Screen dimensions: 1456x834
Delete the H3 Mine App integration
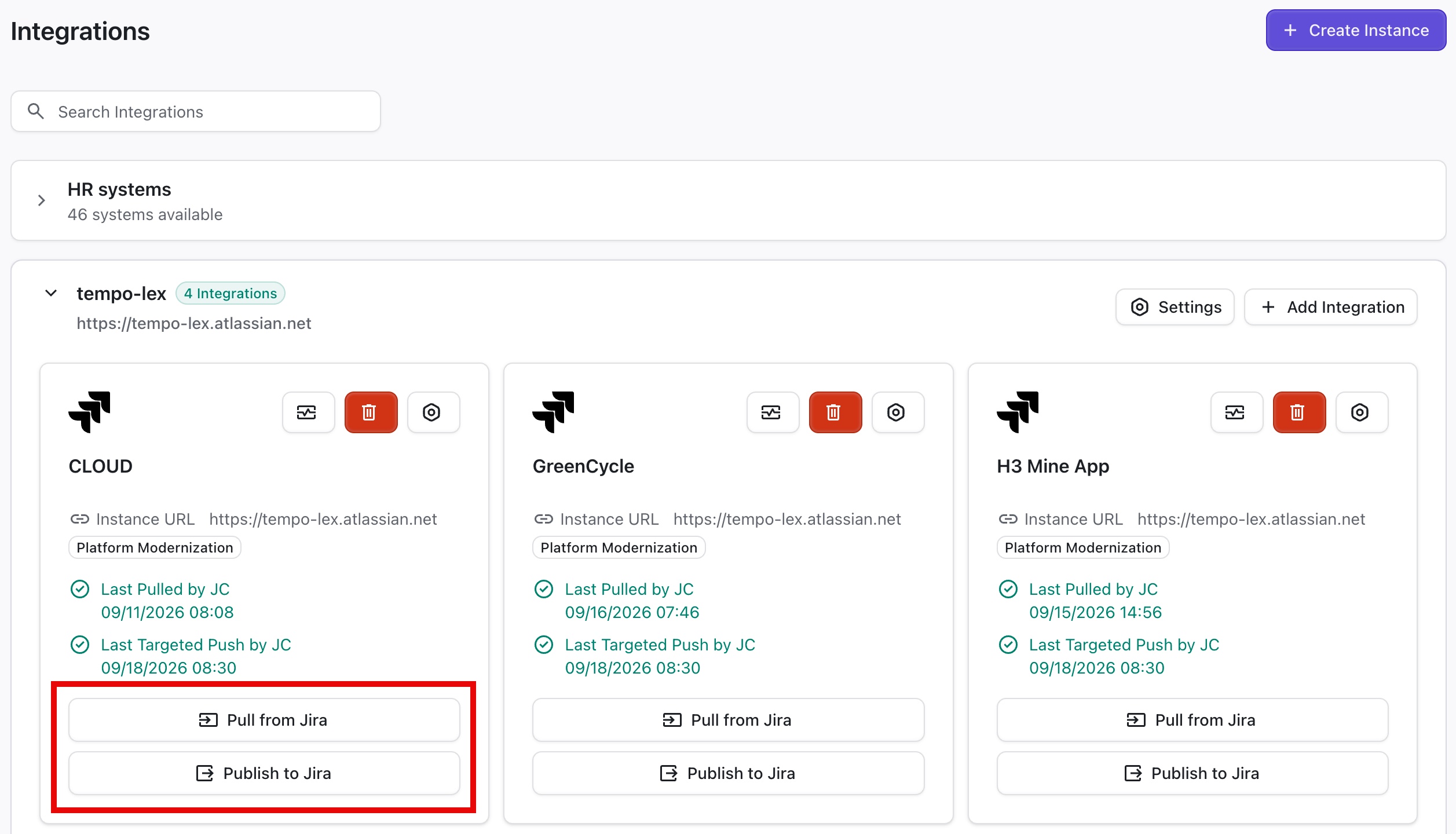pos(1299,412)
